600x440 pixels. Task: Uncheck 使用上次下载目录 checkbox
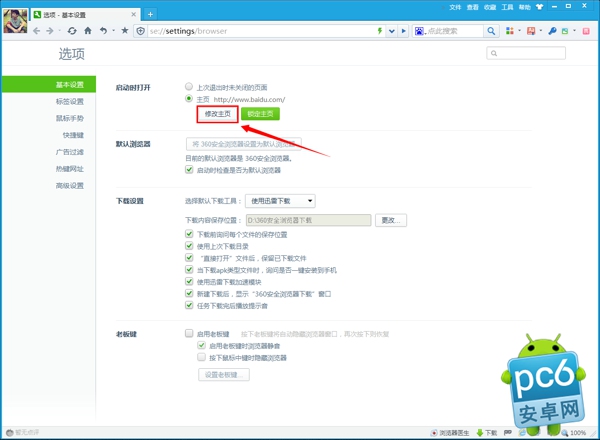click(190, 246)
